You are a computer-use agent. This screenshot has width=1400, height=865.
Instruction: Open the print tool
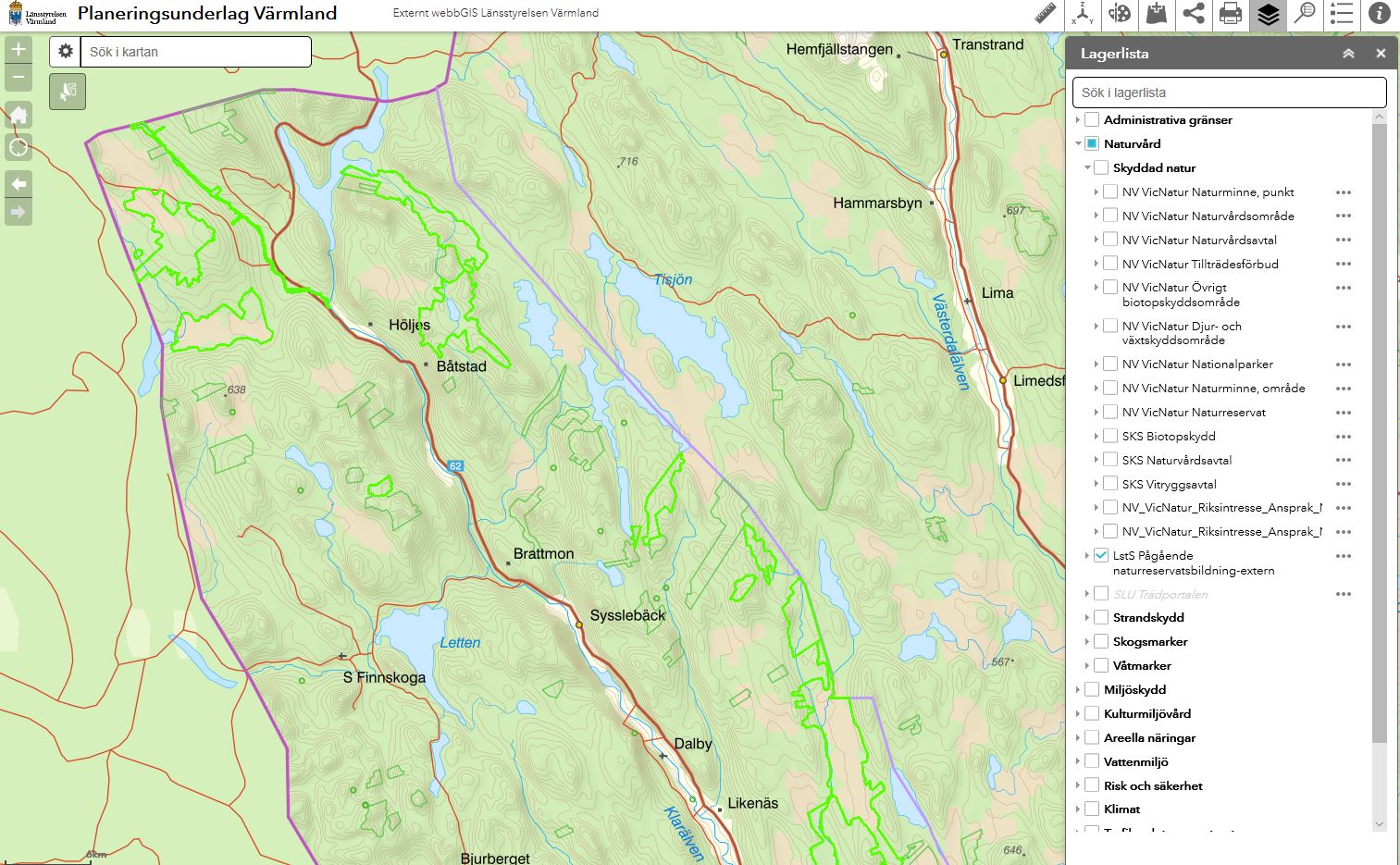click(x=1231, y=14)
